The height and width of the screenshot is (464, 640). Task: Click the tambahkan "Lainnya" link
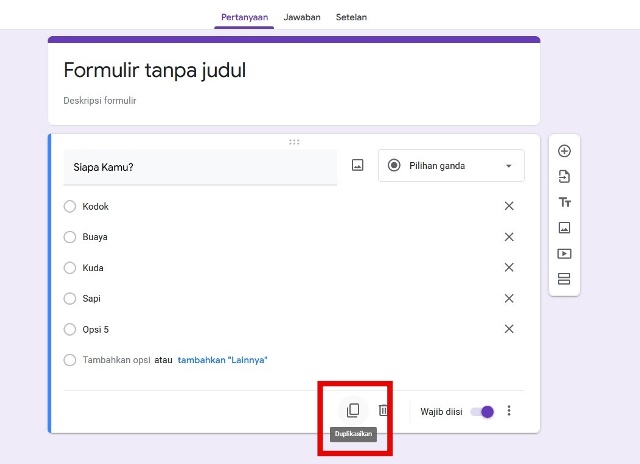coord(222,360)
